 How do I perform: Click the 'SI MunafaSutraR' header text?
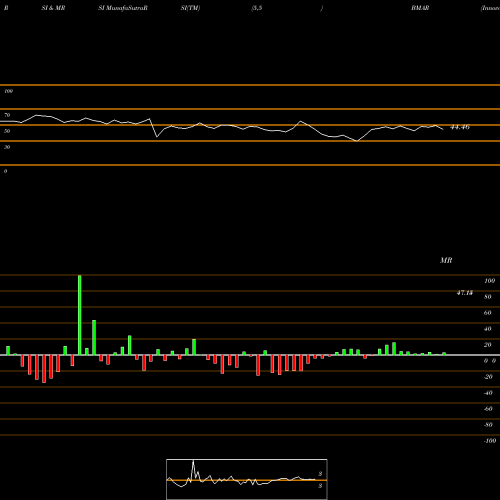pyautogui.click(x=123, y=8)
